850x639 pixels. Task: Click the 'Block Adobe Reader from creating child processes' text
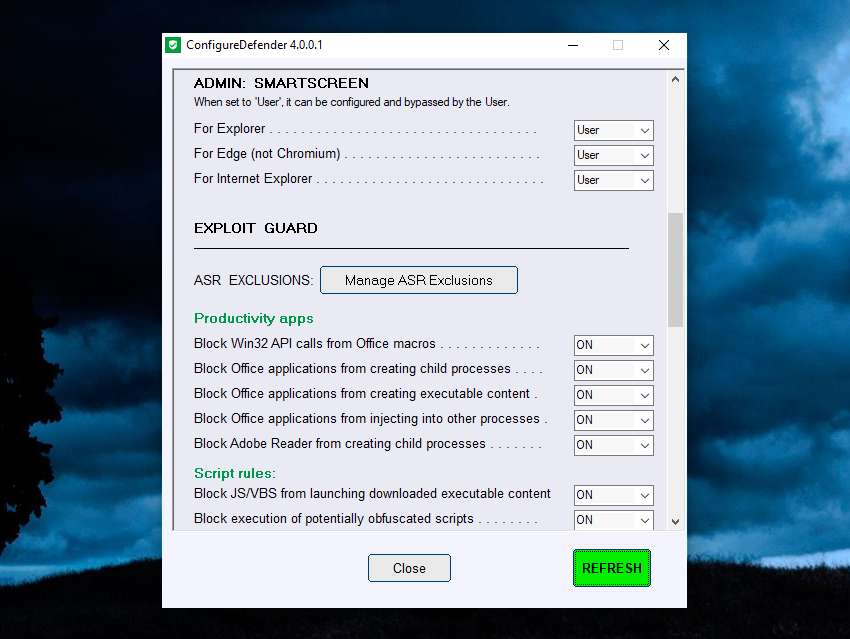[340, 443]
